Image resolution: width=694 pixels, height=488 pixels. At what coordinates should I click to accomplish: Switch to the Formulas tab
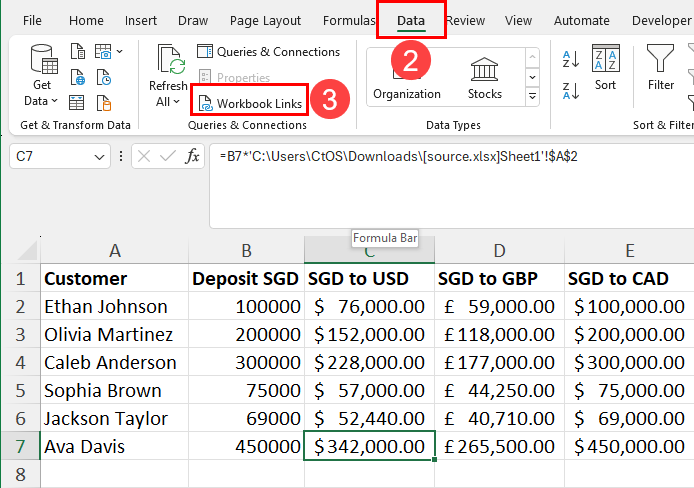pos(348,20)
